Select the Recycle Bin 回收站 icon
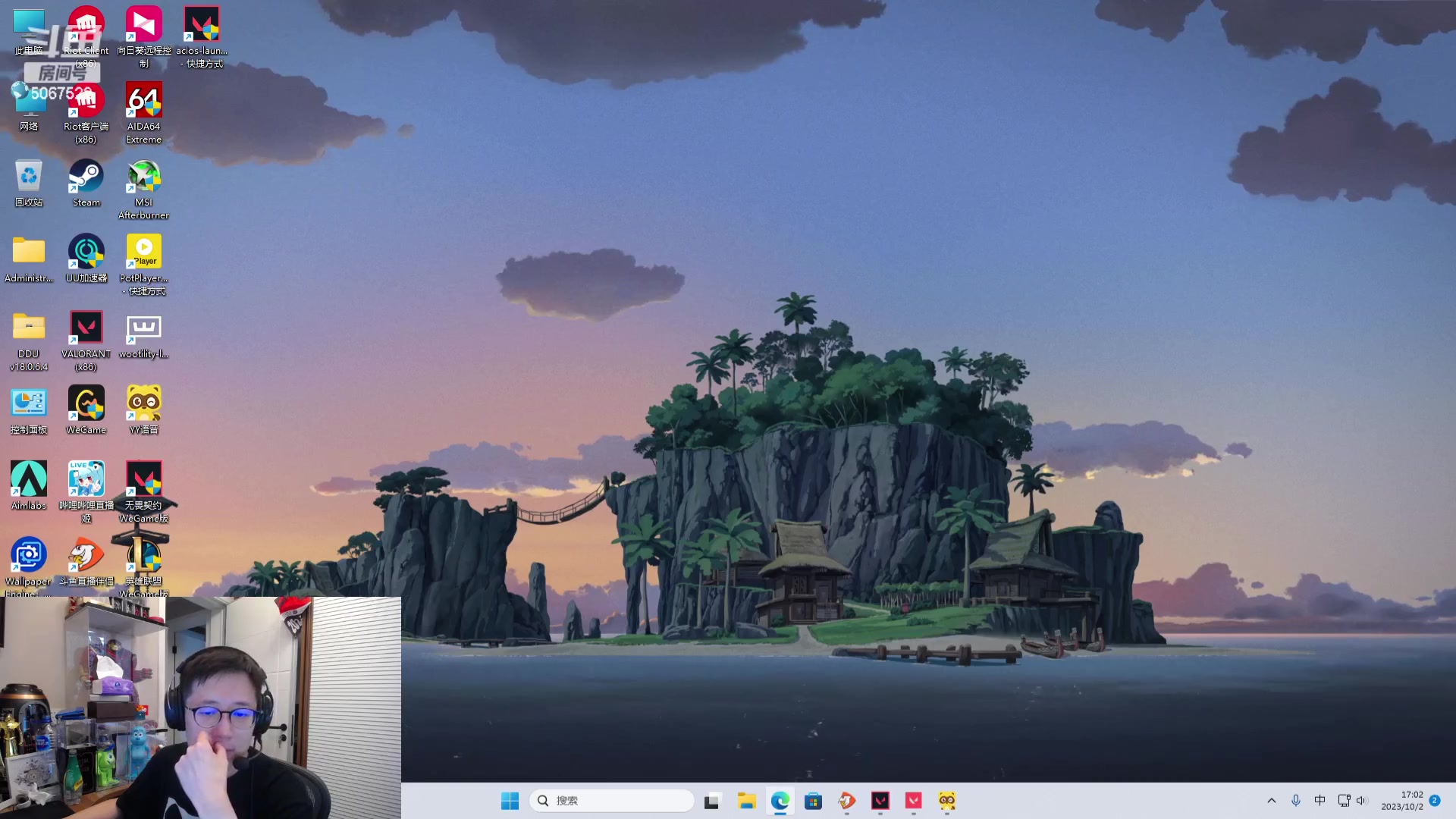This screenshot has width=1456, height=819. click(29, 182)
